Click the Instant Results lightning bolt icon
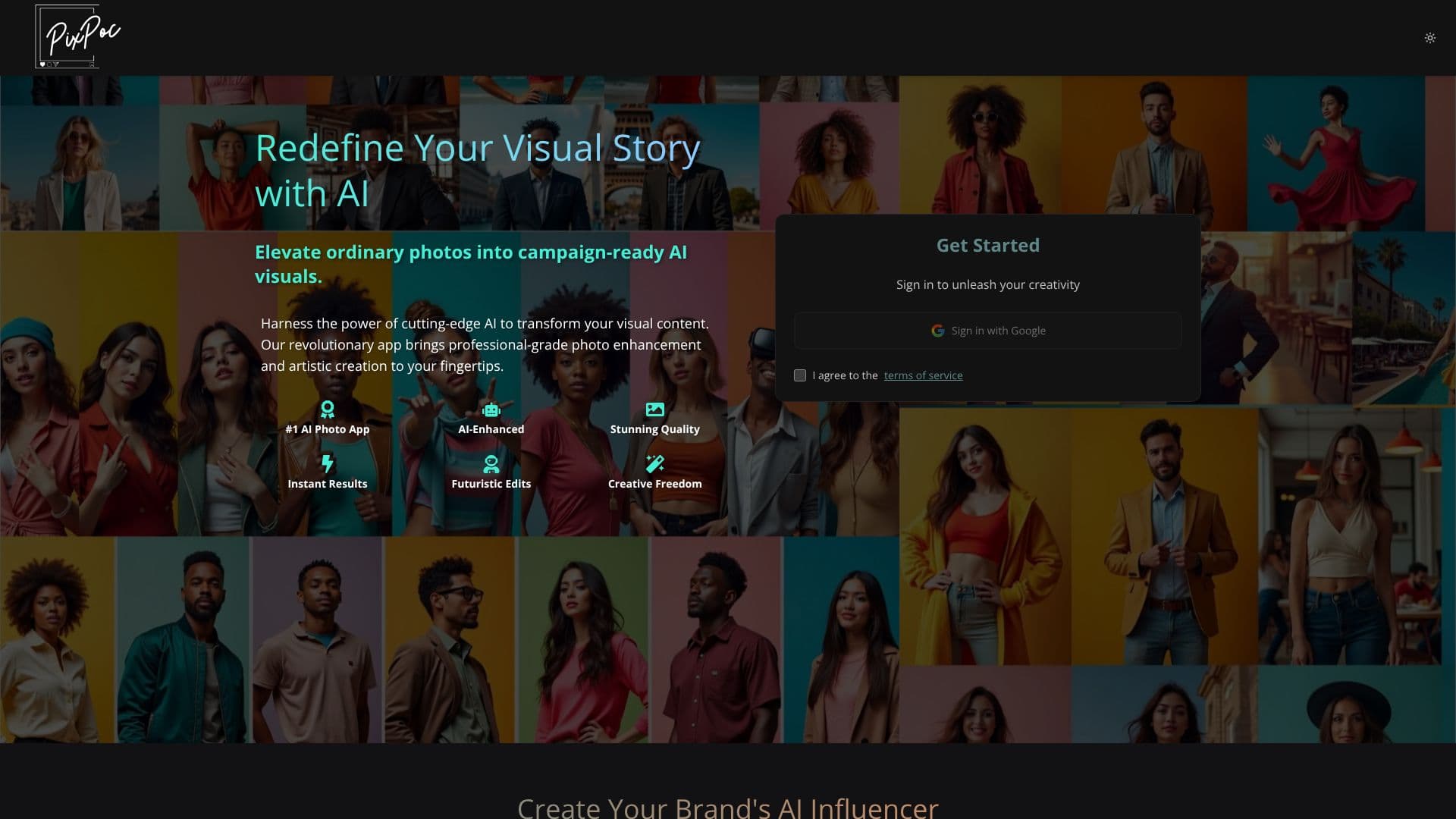The height and width of the screenshot is (819, 1456). point(327,463)
